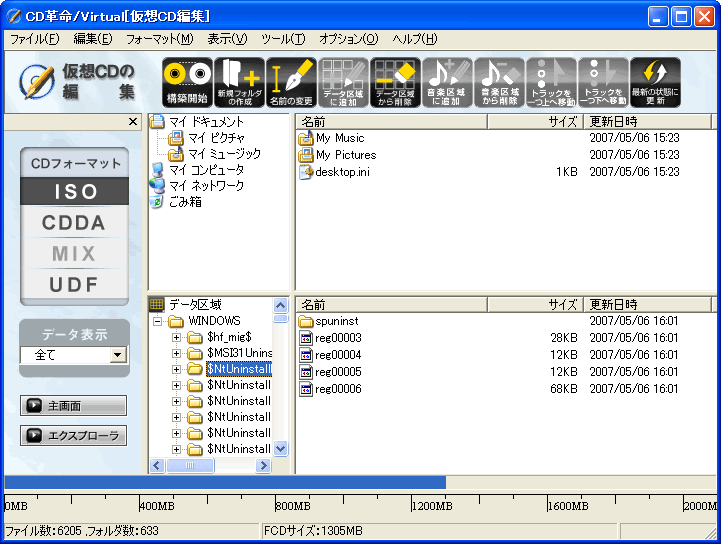The width and height of the screenshot is (721, 544).
Task: Select the ごみ箱 recycle bin
Action: tap(185, 202)
